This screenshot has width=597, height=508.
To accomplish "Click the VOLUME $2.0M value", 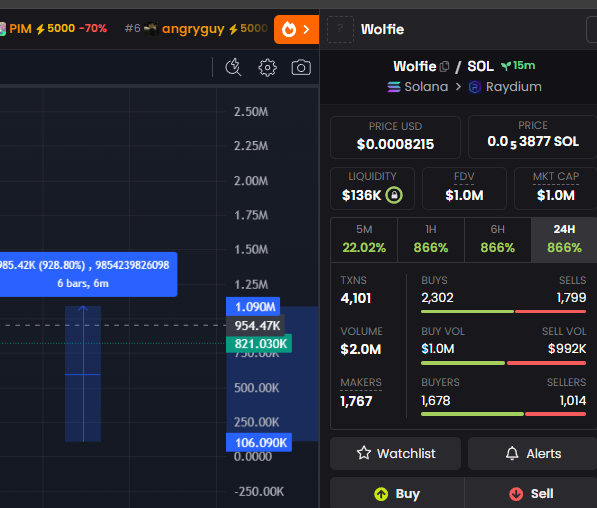I will click(x=361, y=349).
